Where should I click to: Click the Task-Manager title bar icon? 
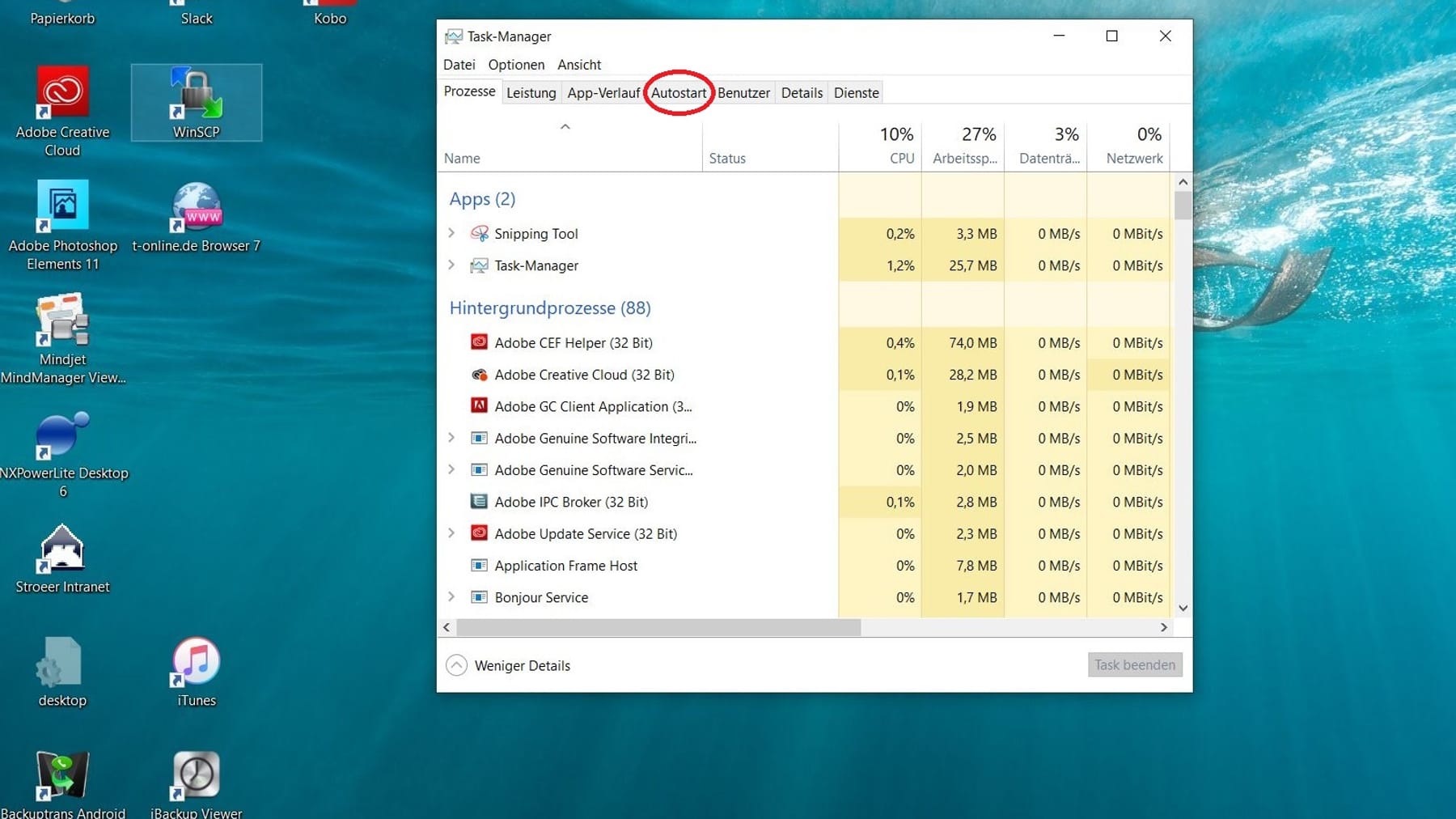point(454,36)
